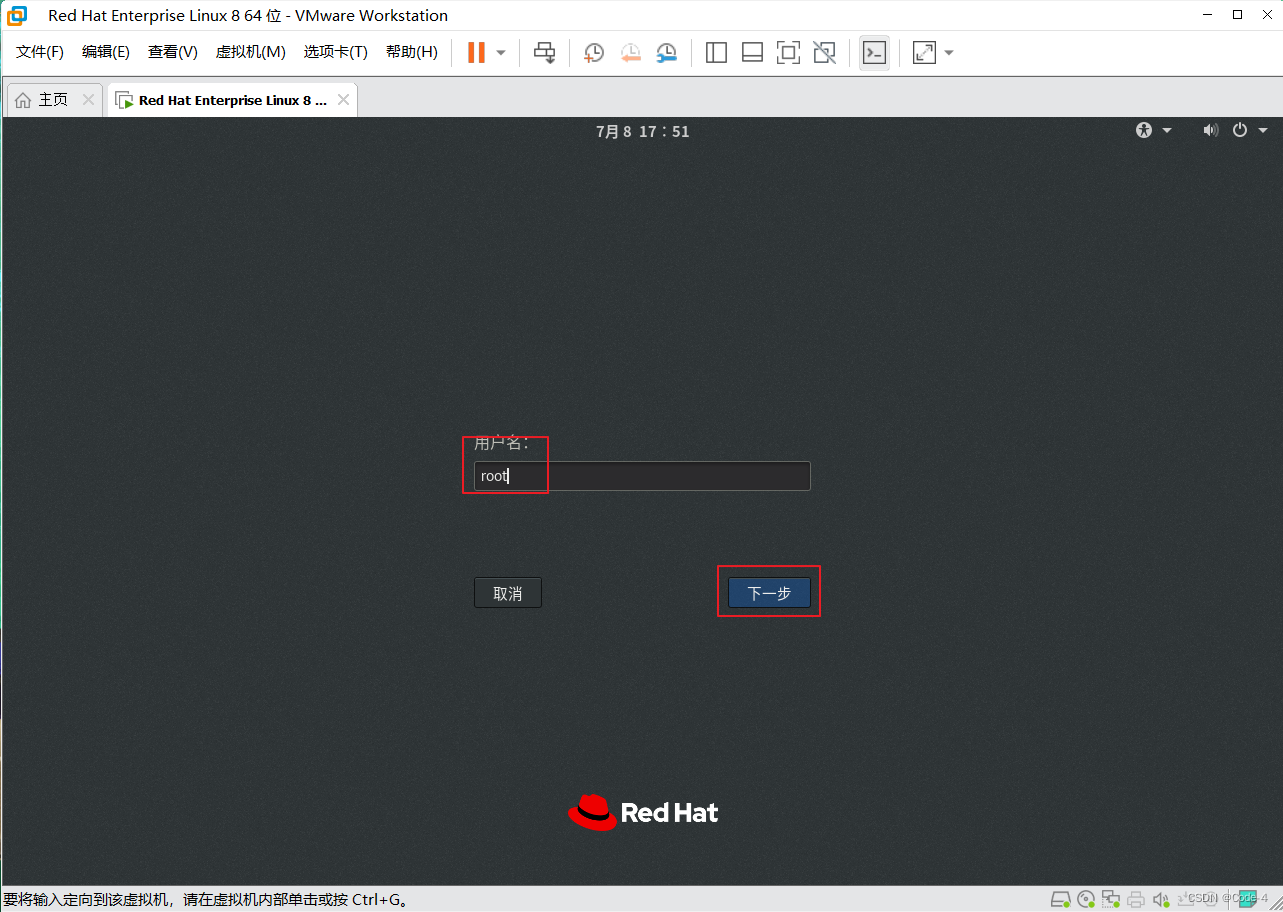The height and width of the screenshot is (912, 1283).
Task: Click the message log note icon in status bar
Action: [1247, 898]
